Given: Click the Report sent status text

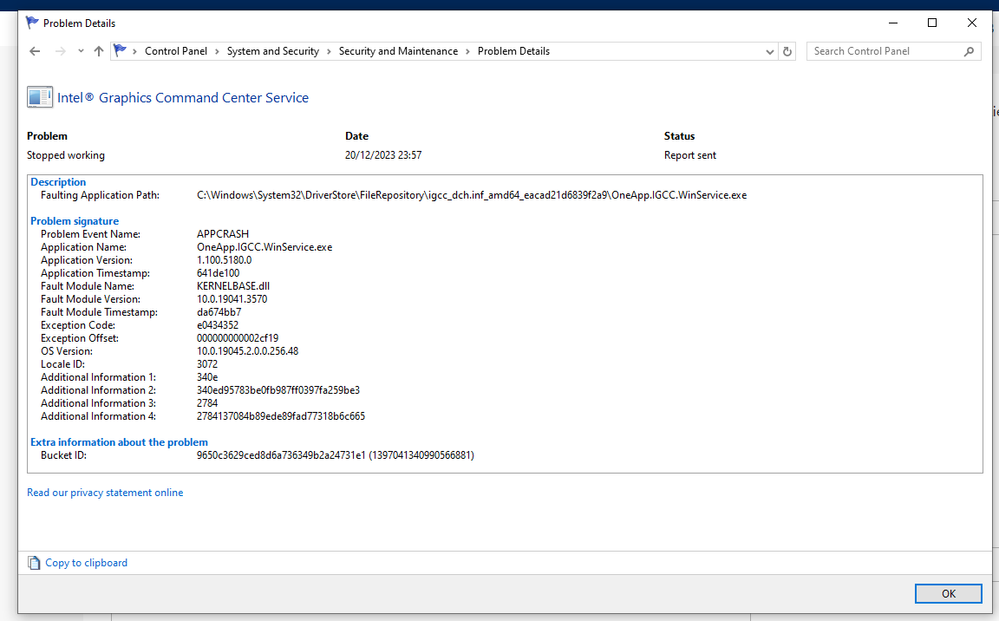Looking at the screenshot, I should [x=690, y=155].
